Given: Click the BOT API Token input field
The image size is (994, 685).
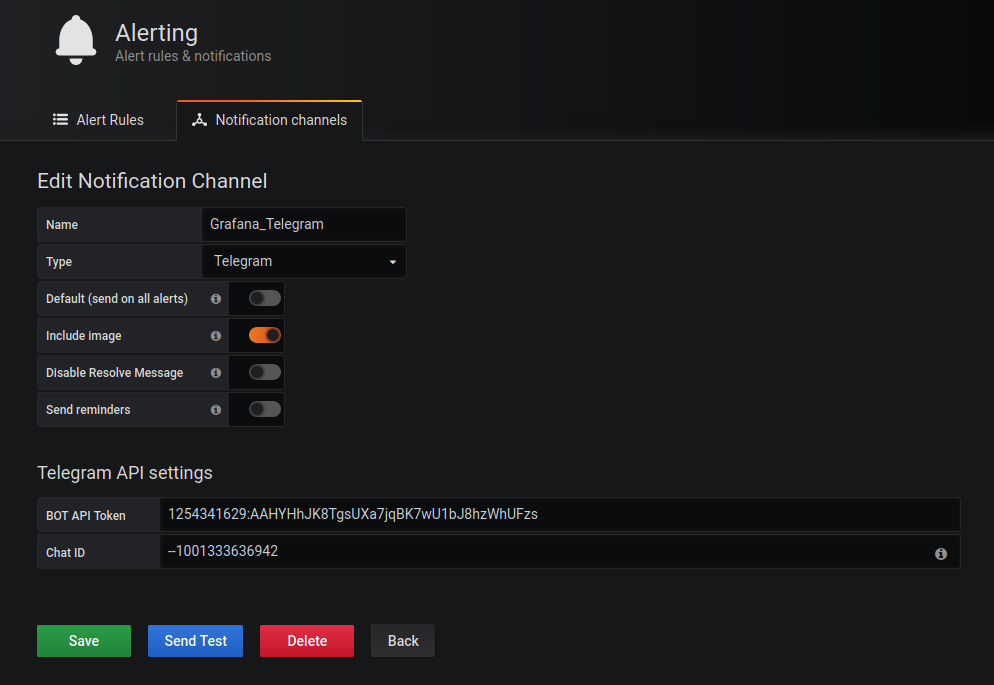Looking at the screenshot, I should tap(560, 515).
